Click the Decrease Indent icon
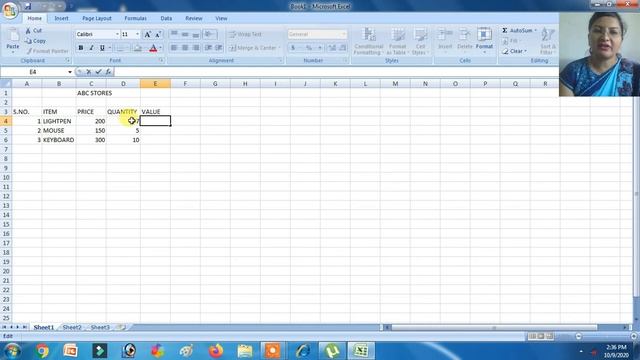The width and height of the screenshot is (640, 360). (x=209, y=48)
